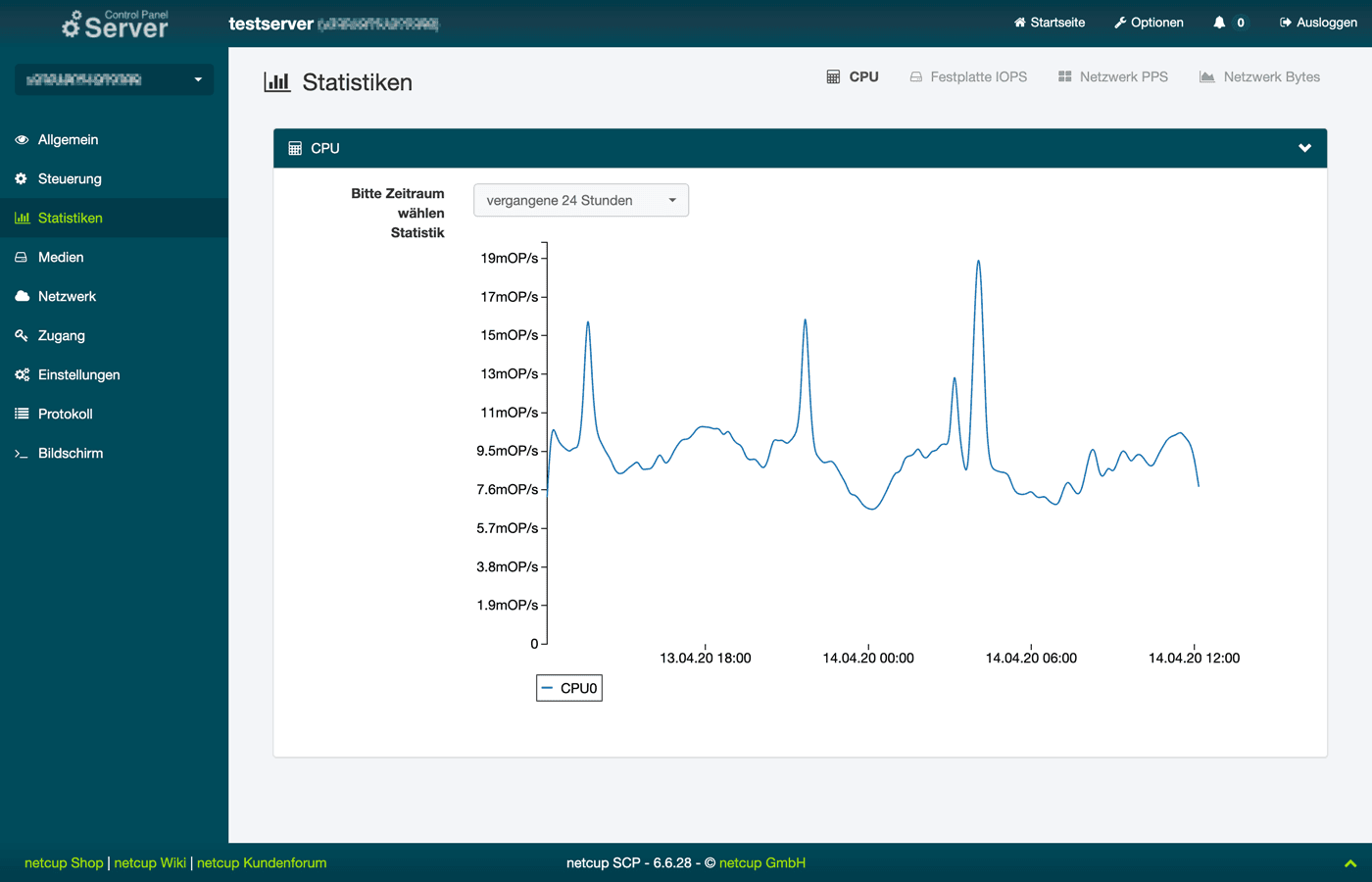Click the Bildschirm terminal icon

click(x=22, y=454)
